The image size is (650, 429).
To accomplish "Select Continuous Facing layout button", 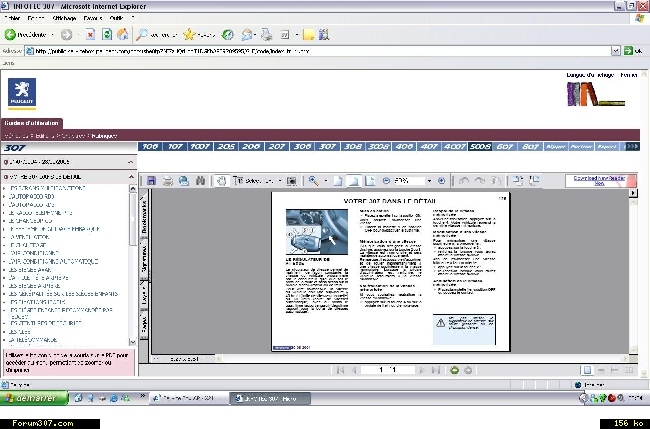I will pos(615,370).
